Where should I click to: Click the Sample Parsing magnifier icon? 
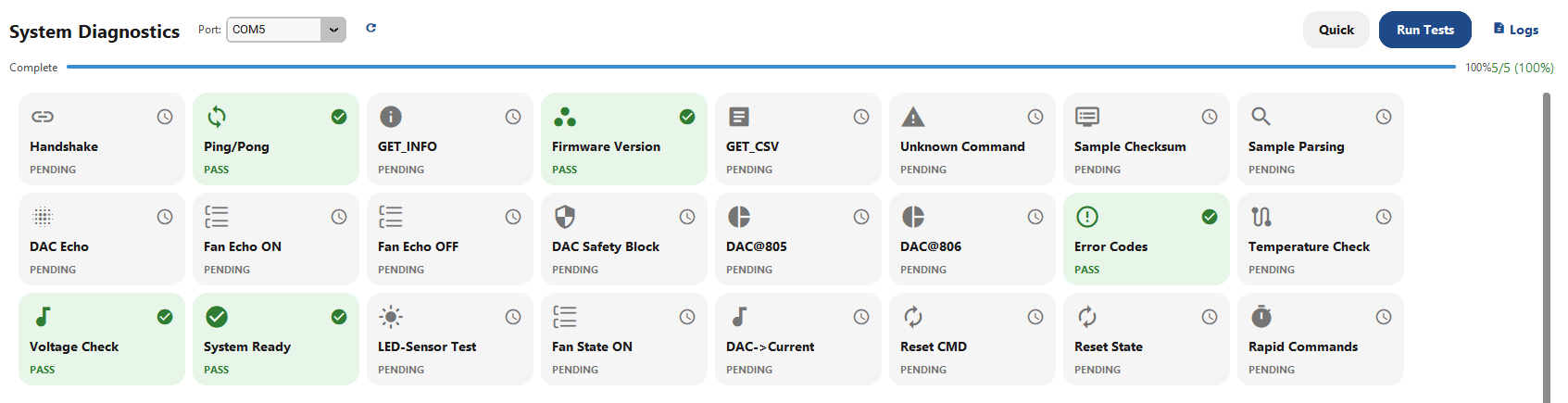pyautogui.click(x=1261, y=117)
